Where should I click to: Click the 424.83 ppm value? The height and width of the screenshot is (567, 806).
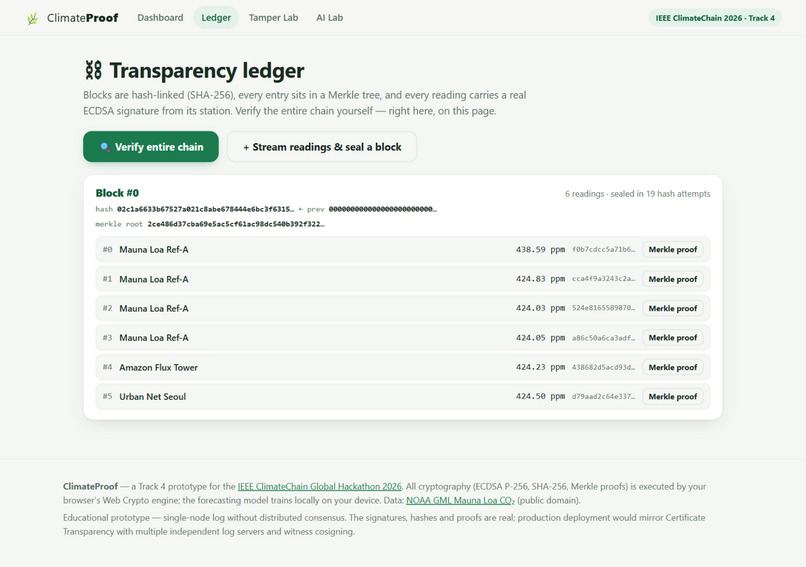[540, 279]
